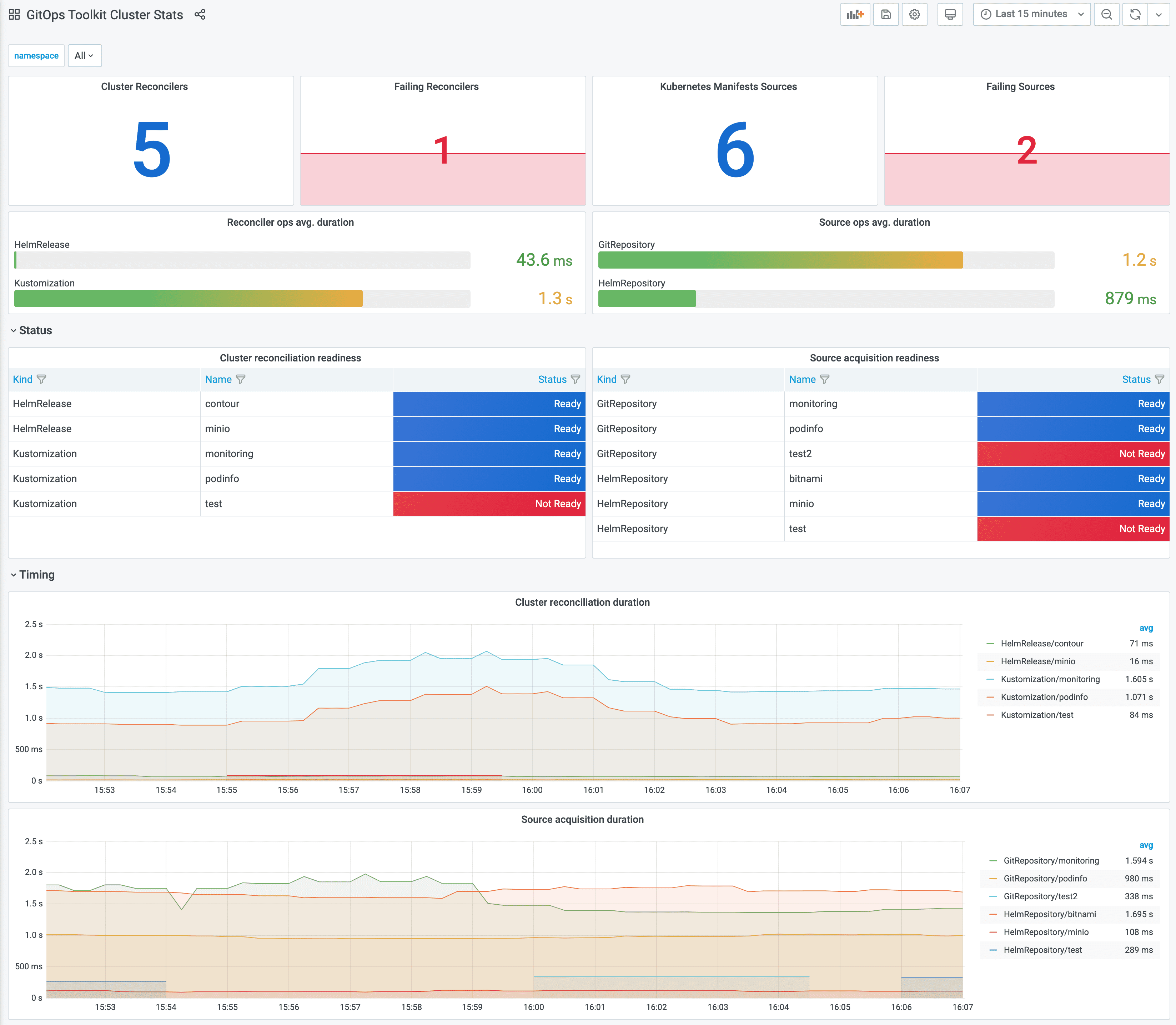Open the namespace All dropdown

pos(83,55)
